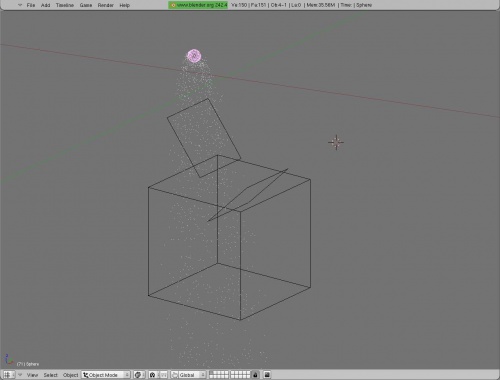Click the "Mem:35.56M" memory status text
This screenshot has height=380, width=500.
click(x=321, y=5)
